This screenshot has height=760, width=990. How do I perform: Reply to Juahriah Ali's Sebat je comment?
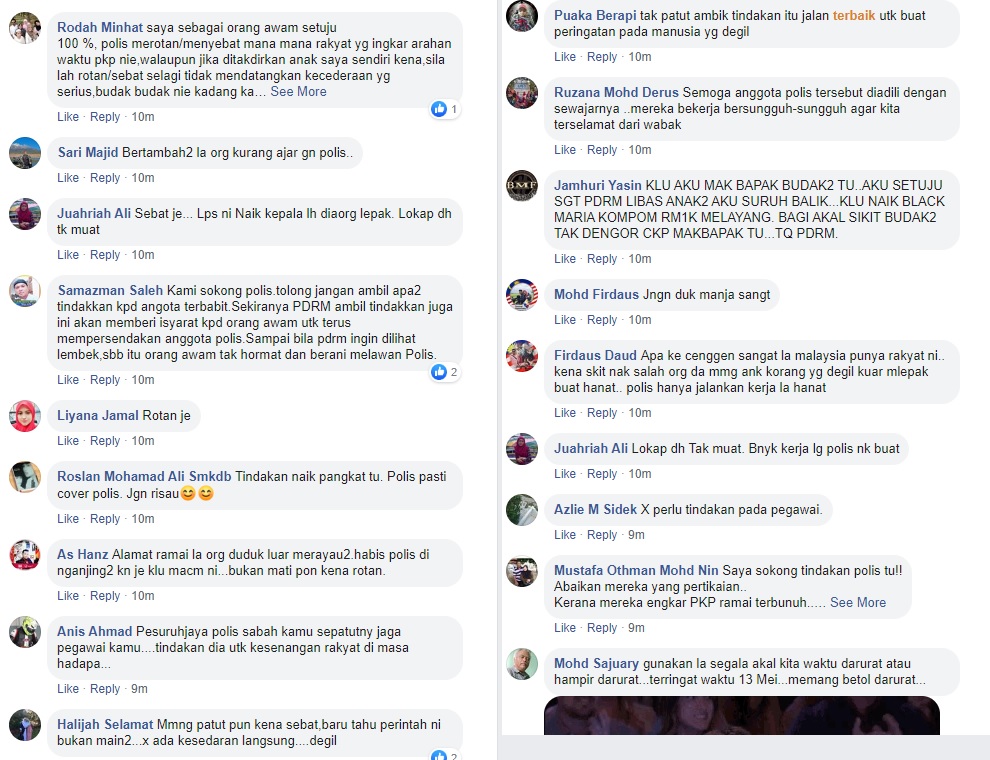[105, 255]
